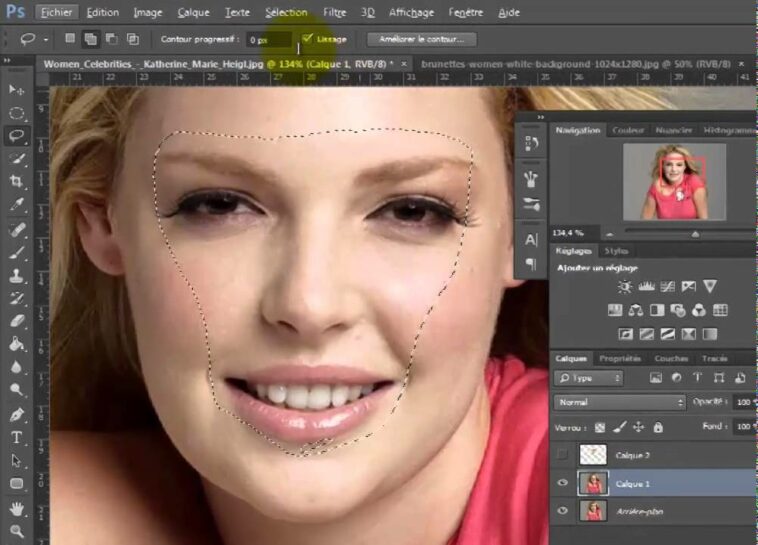Pick the Eyedropper tool

[x=17, y=205]
